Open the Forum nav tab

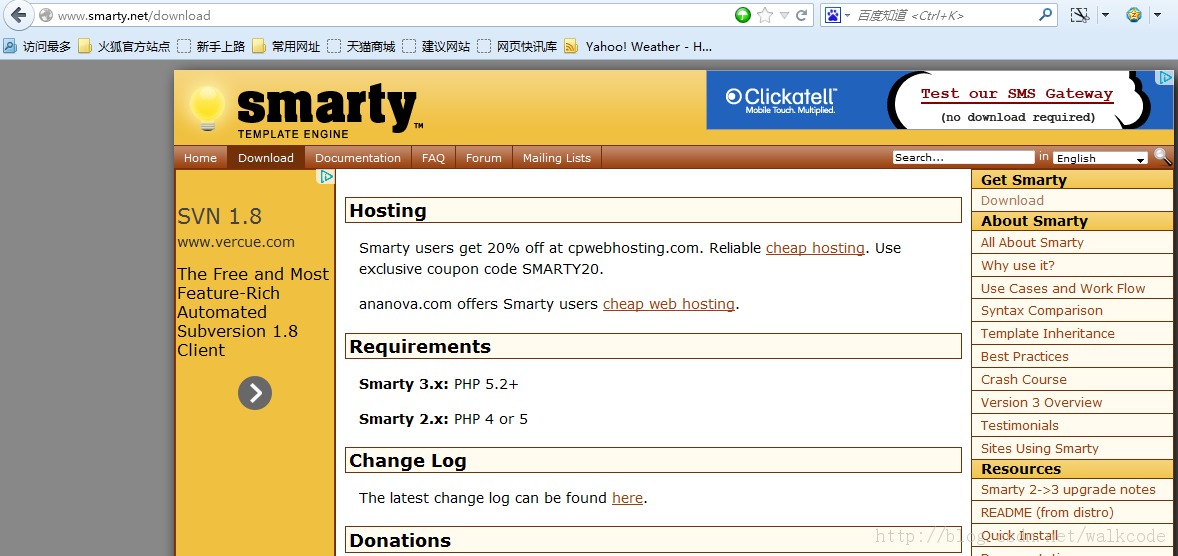(484, 158)
